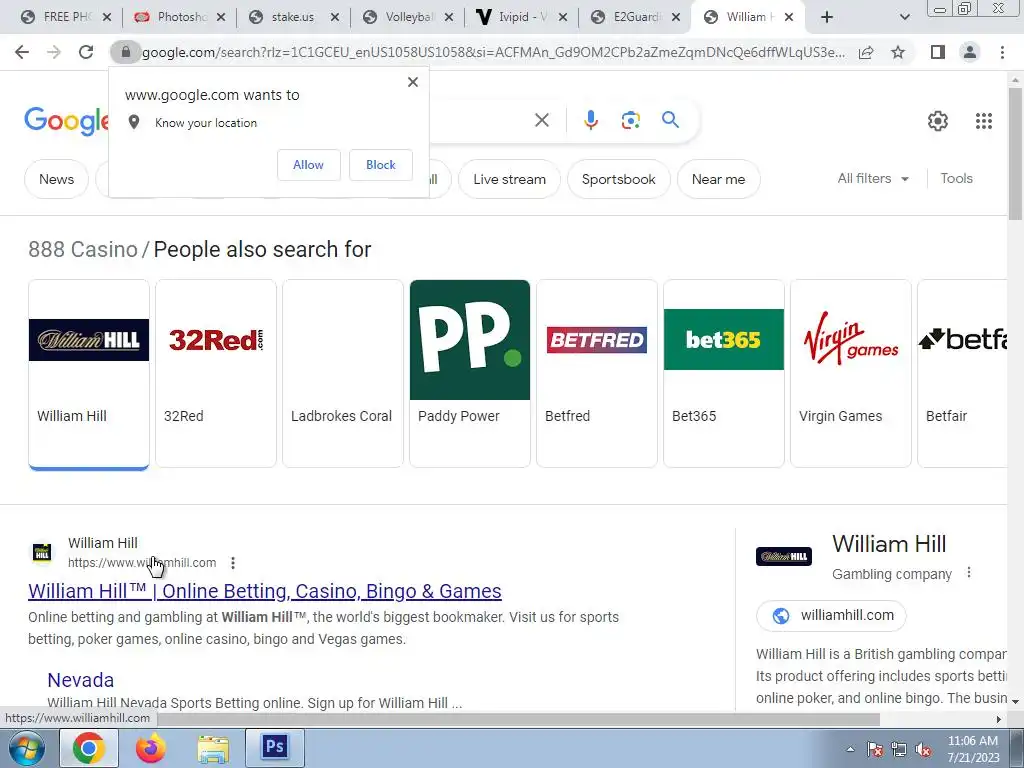Image resolution: width=1024 pixels, height=768 pixels.
Task: Allow Google to know your location
Action: (x=308, y=165)
